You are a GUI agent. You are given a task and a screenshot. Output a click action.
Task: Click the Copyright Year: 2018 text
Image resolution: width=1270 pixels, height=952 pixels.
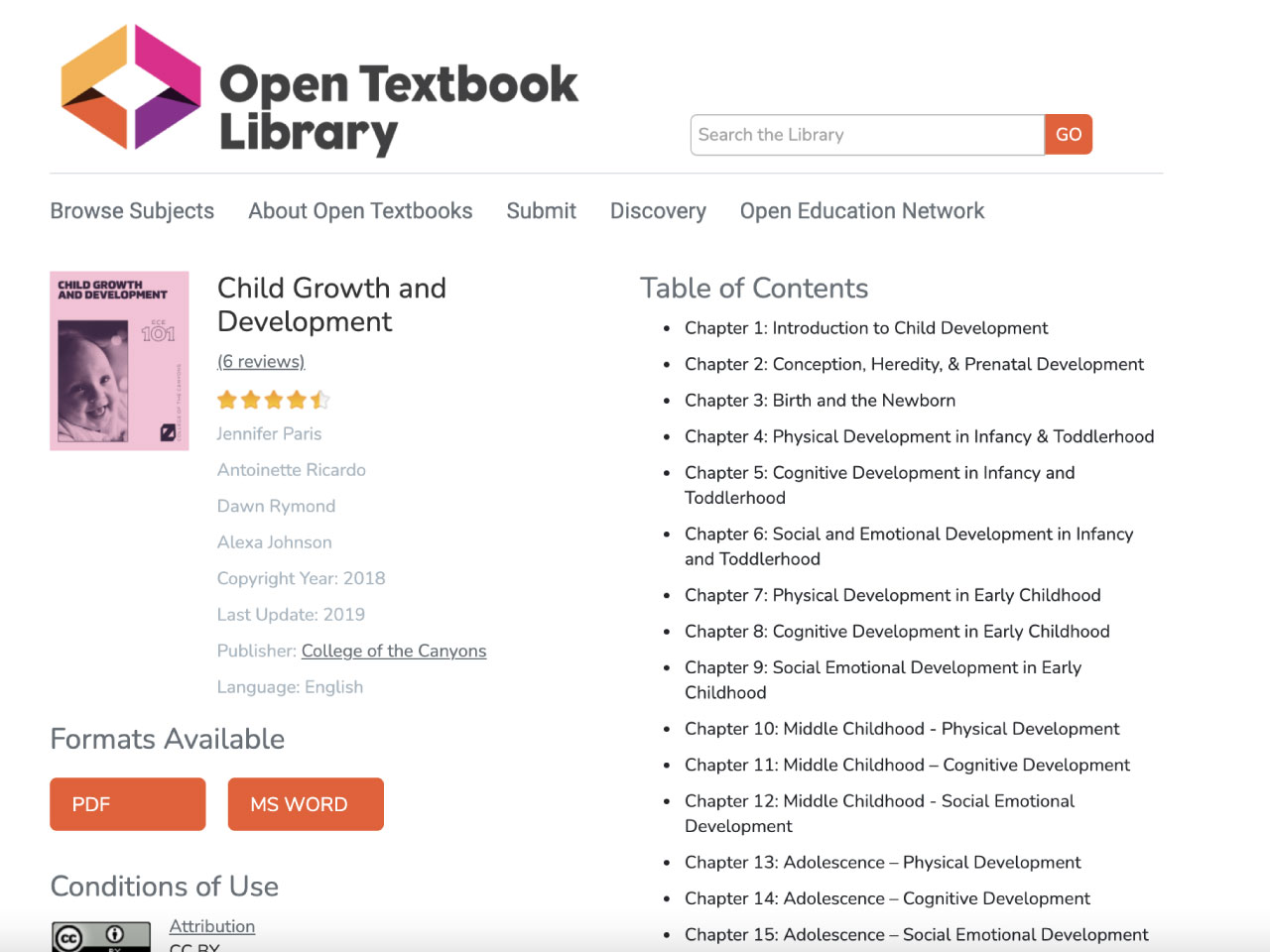click(x=301, y=578)
